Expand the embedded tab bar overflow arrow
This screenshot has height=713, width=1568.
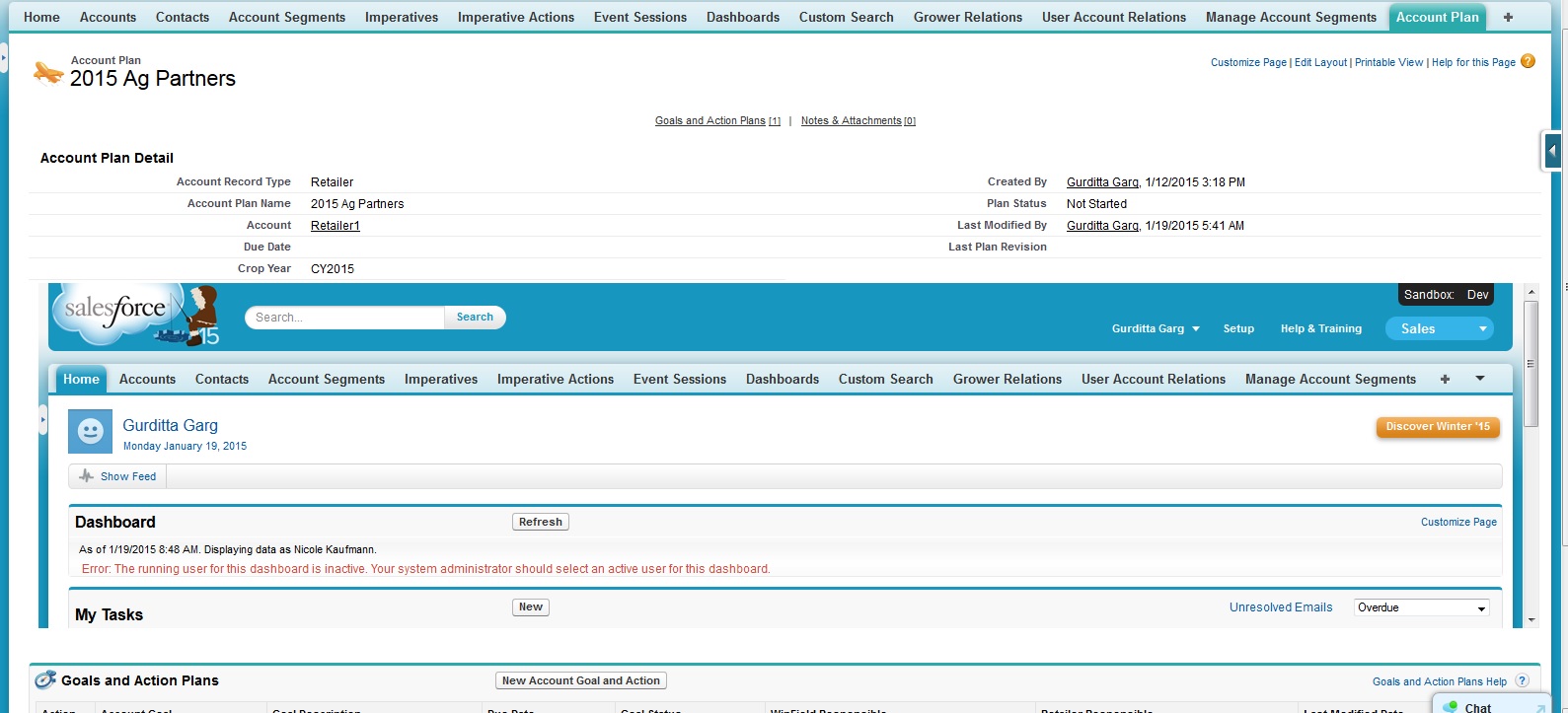coord(1479,379)
